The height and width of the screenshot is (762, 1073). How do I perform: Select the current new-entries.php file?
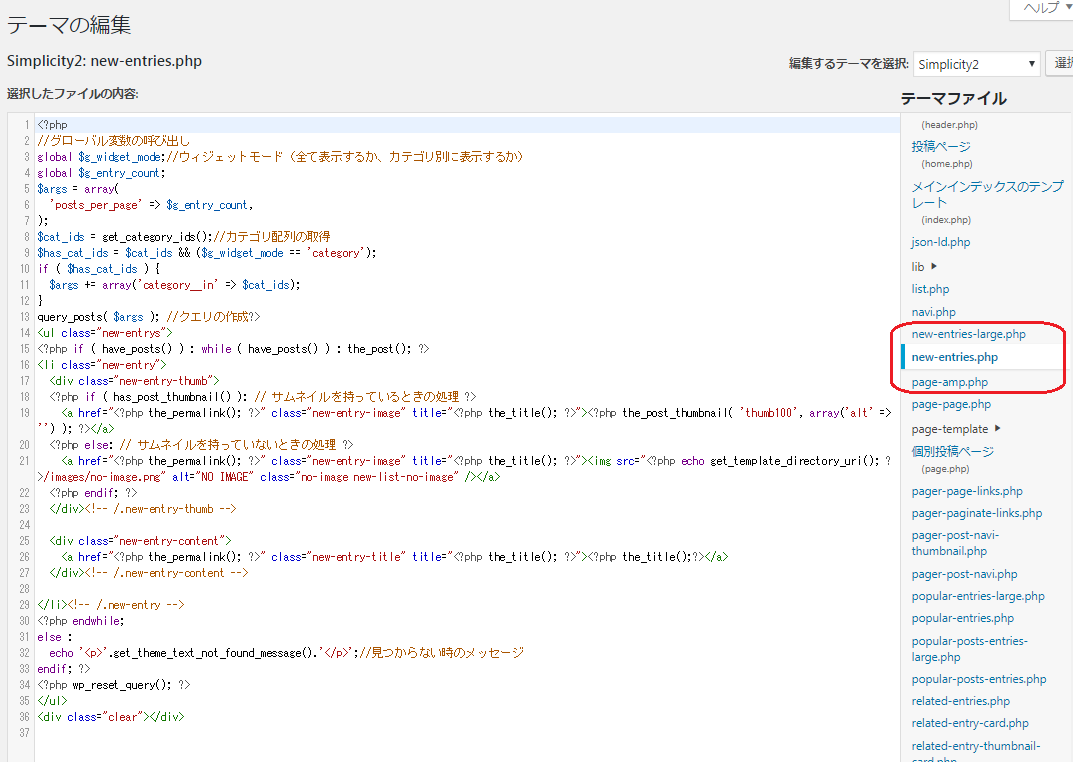(x=955, y=357)
